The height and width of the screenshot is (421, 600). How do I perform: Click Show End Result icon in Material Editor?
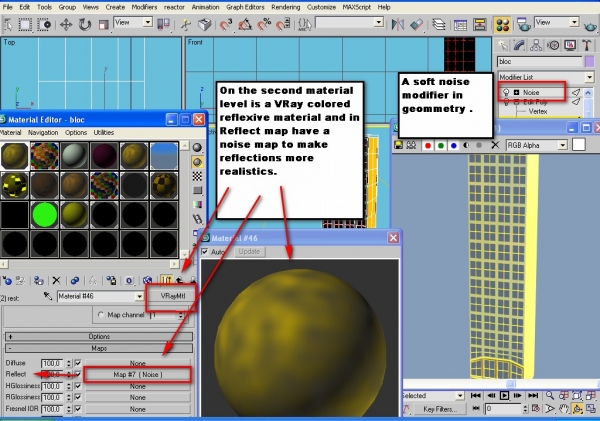pos(166,281)
